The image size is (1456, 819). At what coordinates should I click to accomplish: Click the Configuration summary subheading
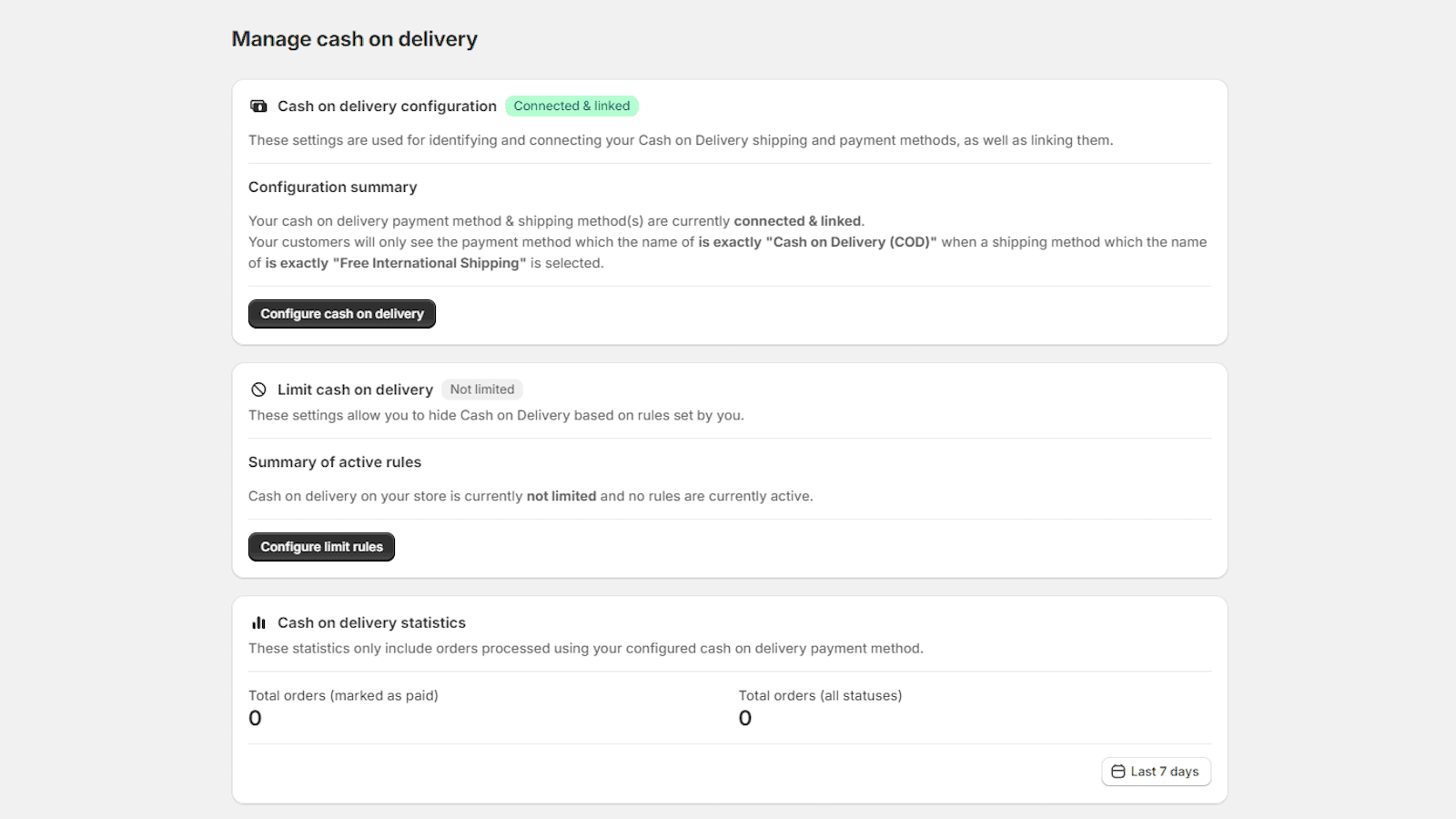point(332,187)
